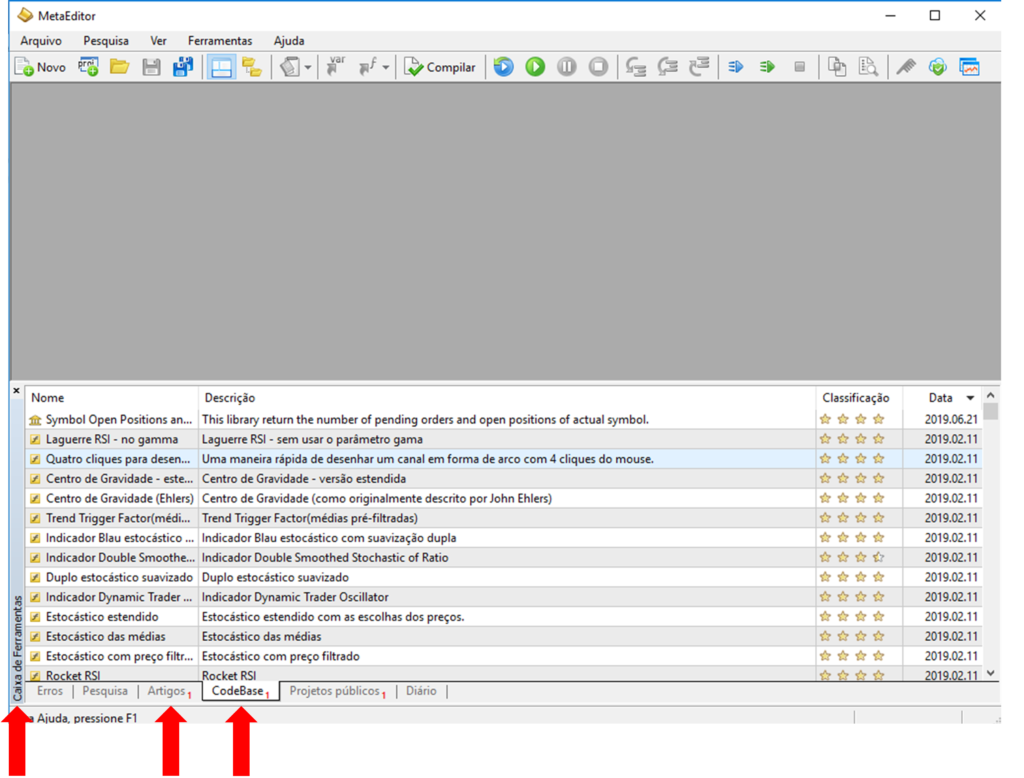Click description 'Indicador Blau estocástico com suavização dupla'
Screen dimensions: 1024x778
point(329,538)
